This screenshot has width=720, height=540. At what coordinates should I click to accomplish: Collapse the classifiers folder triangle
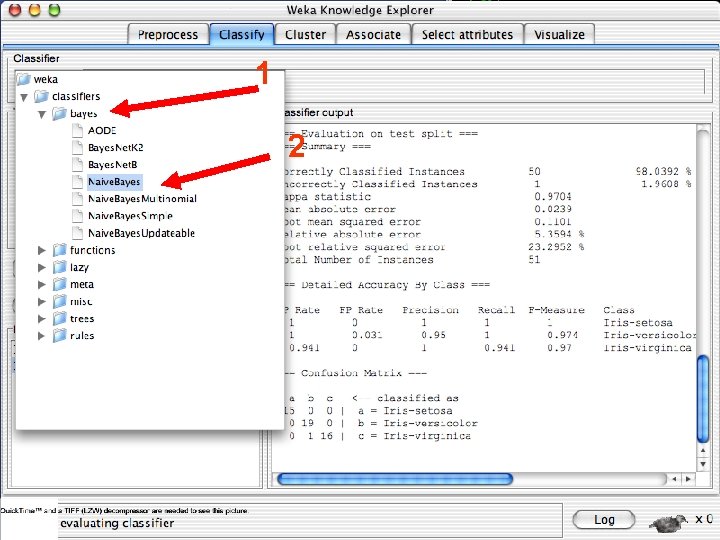point(24,97)
